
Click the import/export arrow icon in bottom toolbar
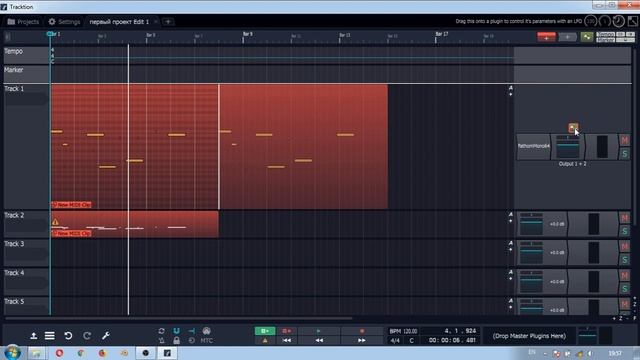pyautogui.click(x=33, y=336)
